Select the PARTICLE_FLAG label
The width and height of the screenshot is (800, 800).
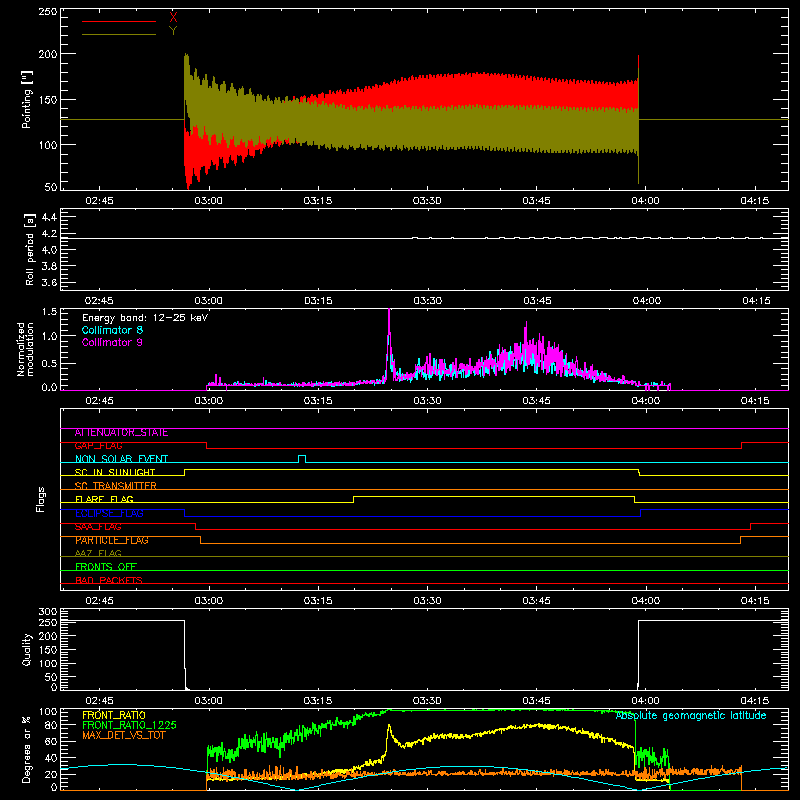[112, 540]
